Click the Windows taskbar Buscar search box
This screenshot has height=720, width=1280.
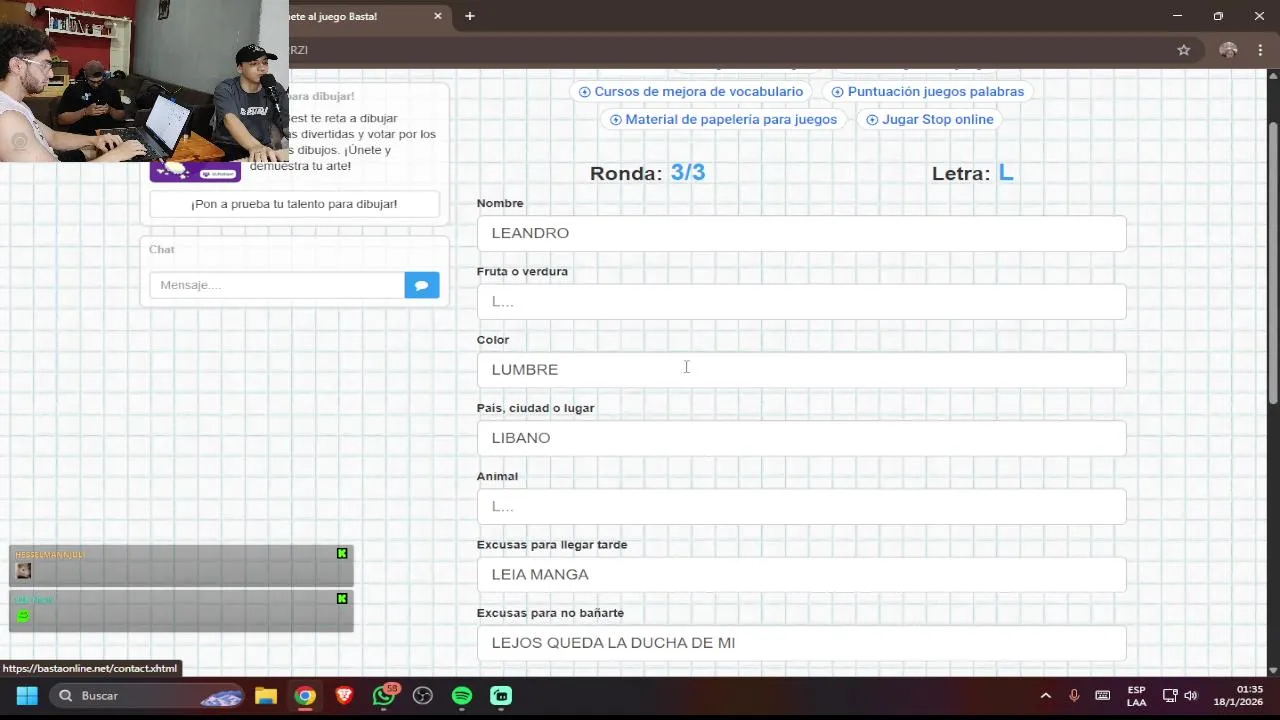146,695
